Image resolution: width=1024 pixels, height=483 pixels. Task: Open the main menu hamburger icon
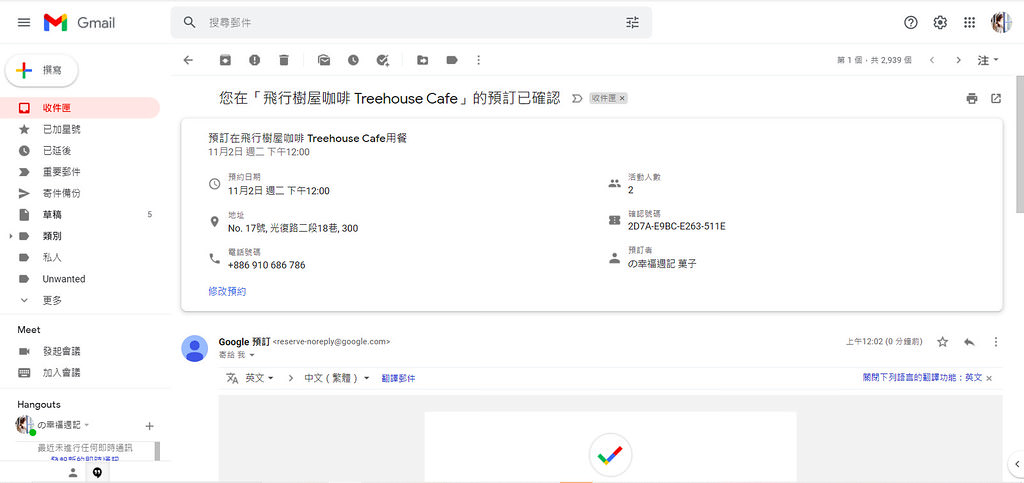pos(24,23)
